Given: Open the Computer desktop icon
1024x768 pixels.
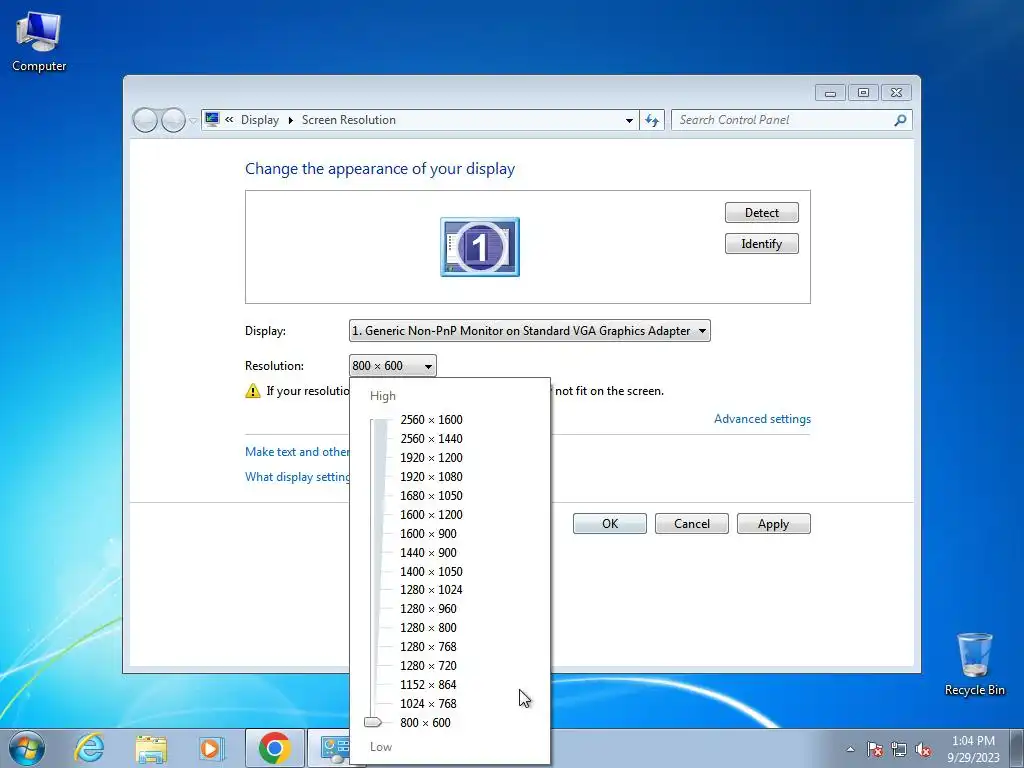Looking at the screenshot, I should click(39, 41).
